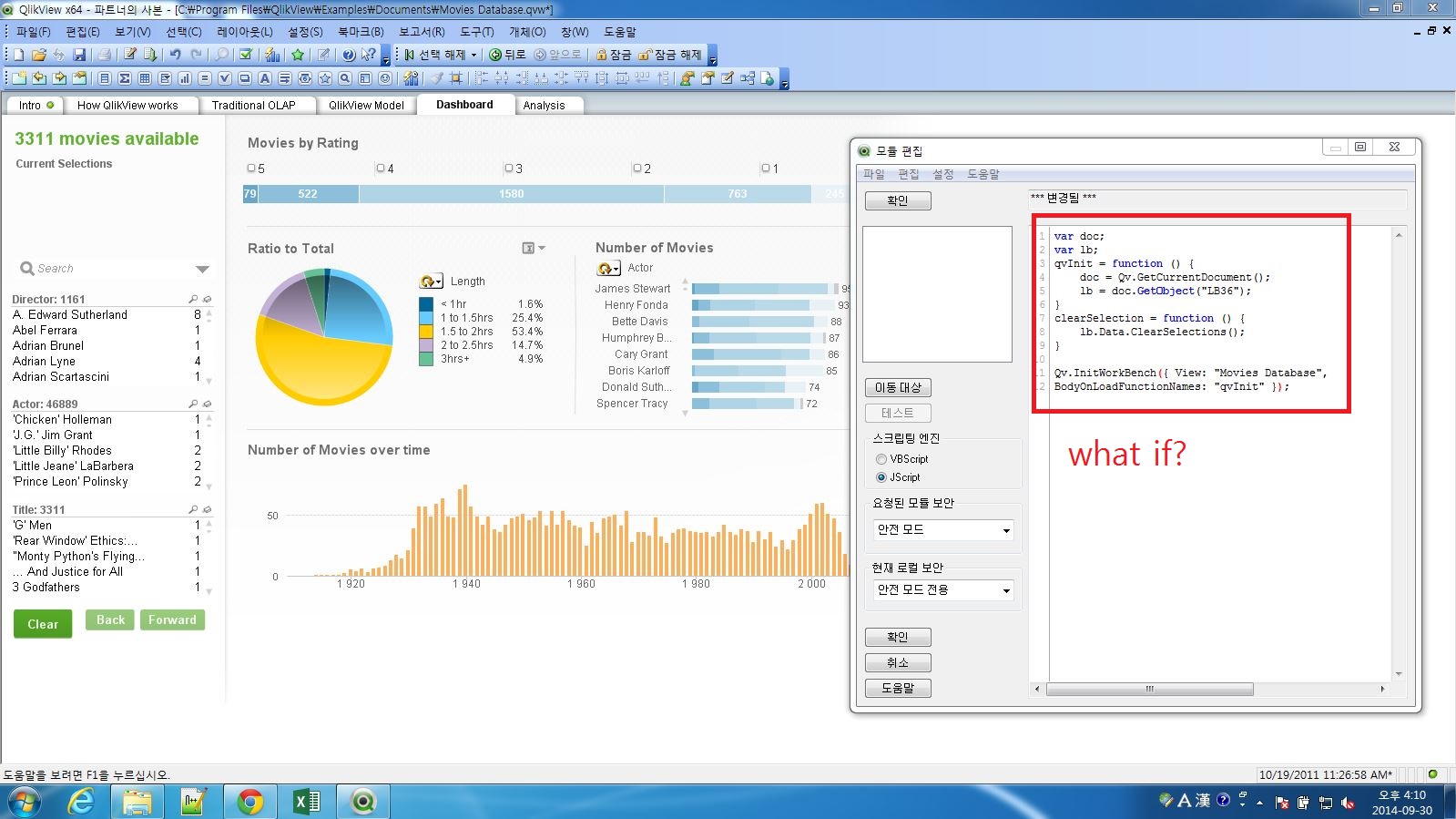Image resolution: width=1456 pixels, height=819 pixels.
Task: Click the yellow 1.5 to 2hrs legend swatch
Action: [426, 332]
